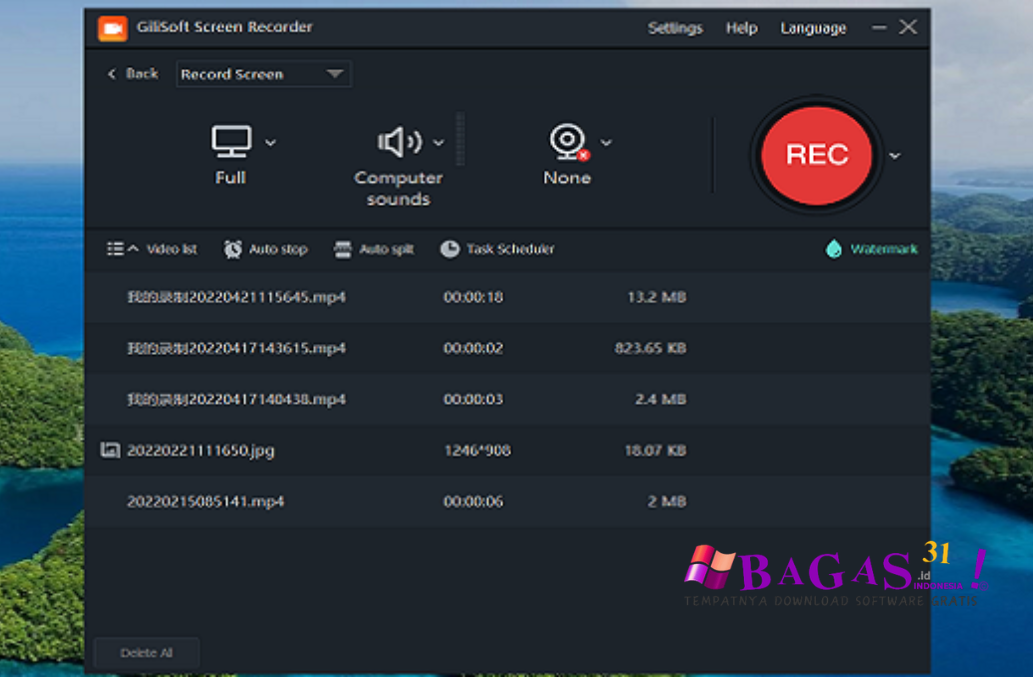Open the Language menu

(813, 28)
